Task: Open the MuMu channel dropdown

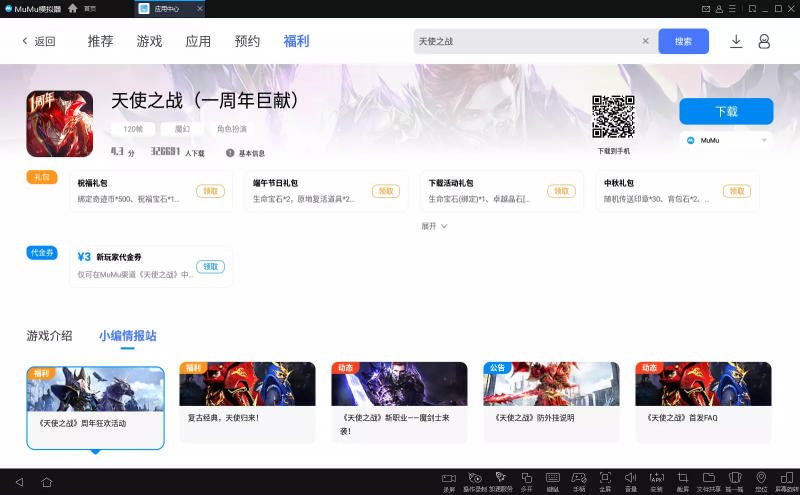Action: coord(726,140)
